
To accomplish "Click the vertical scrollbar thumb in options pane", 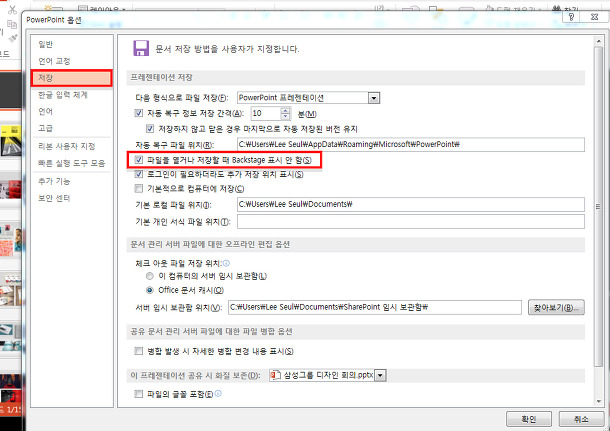I will pyautogui.click(x=598, y=206).
